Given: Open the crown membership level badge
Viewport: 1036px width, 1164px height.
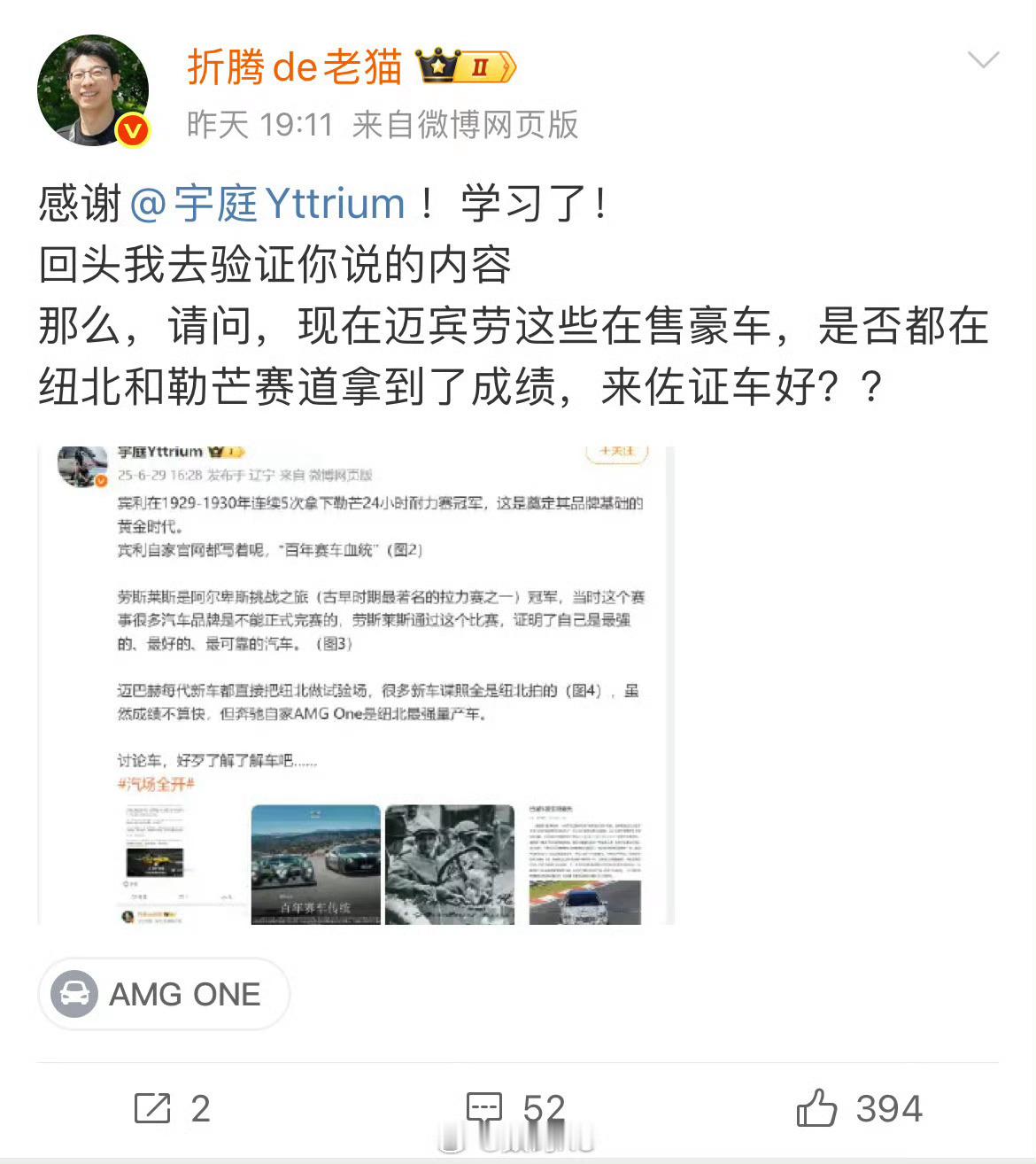Looking at the screenshot, I should 466,66.
